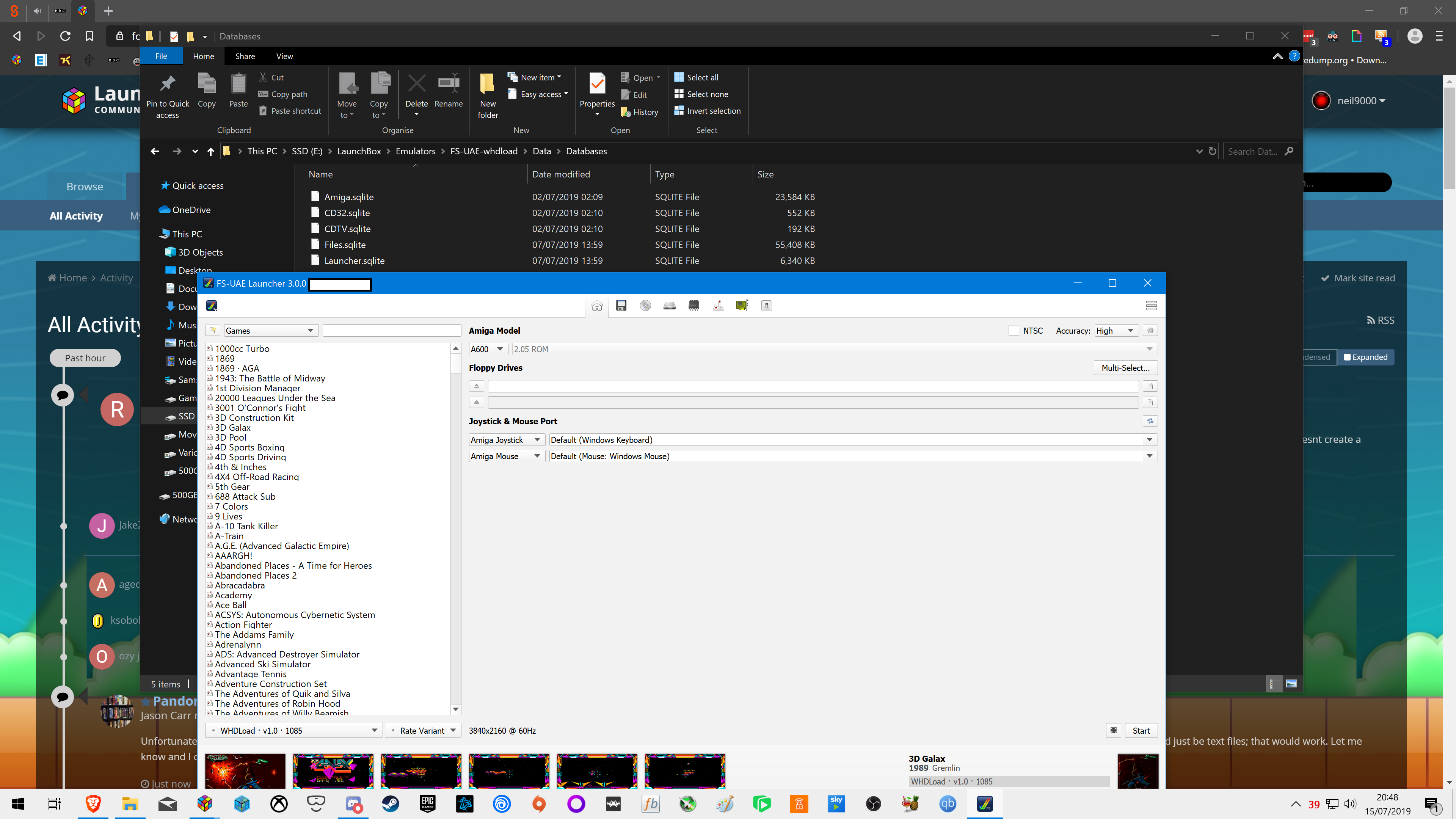Open the FS-UAE Launcher hamburger menu
Screen dimensions: 1456x819
[1152, 306]
